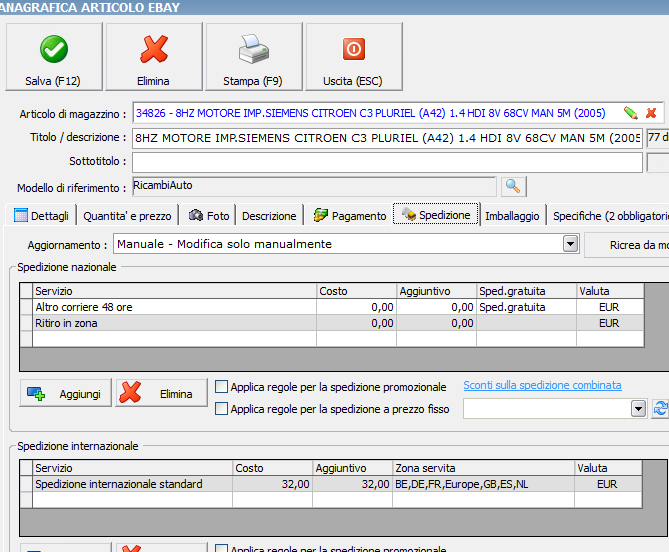Click Sped.gratuita cell of Altro corriere row
Image resolution: width=669 pixels, height=552 pixels.
pos(526,307)
